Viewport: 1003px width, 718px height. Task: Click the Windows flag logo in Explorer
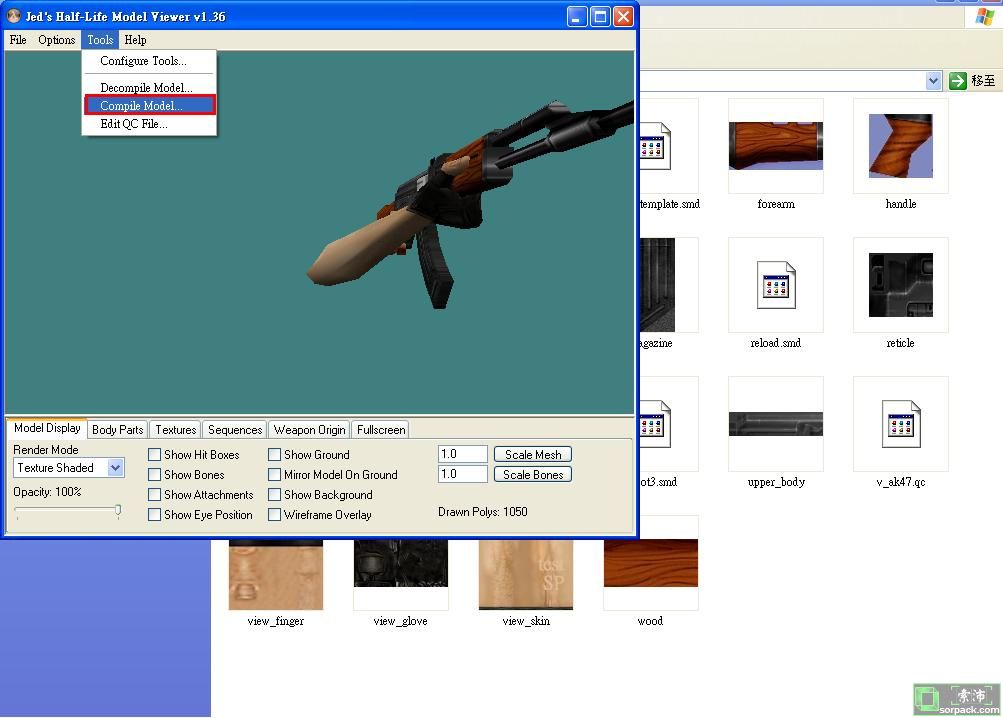point(984,16)
